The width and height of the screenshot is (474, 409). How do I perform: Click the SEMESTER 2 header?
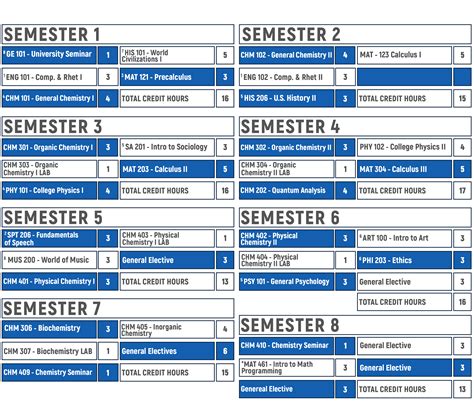[x=355, y=34]
